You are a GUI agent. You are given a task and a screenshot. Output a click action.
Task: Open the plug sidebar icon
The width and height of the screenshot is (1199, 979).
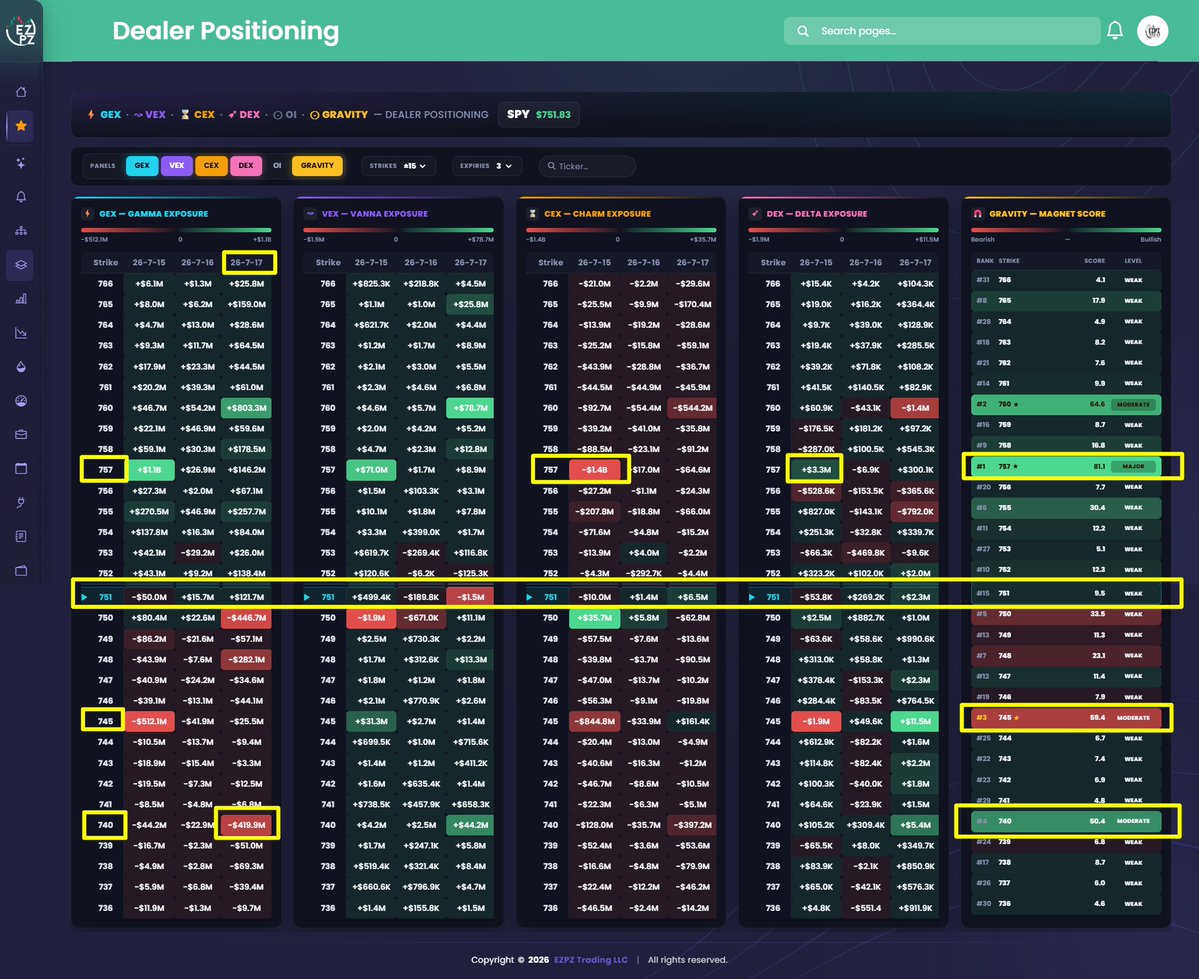(21, 503)
